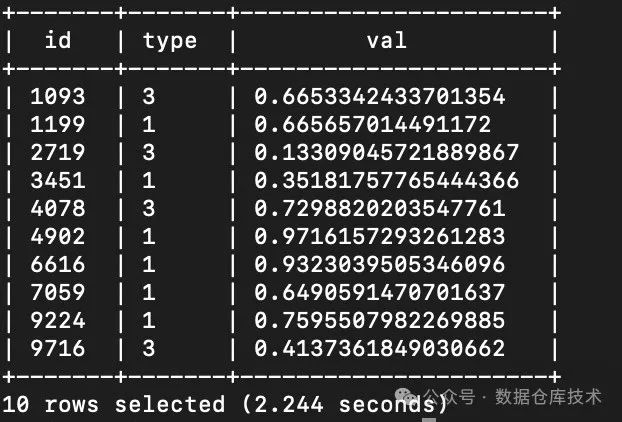This screenshot has height=422, width=622.
Task: Click the '10 rows selected' status text
Action: pos(114,405)
